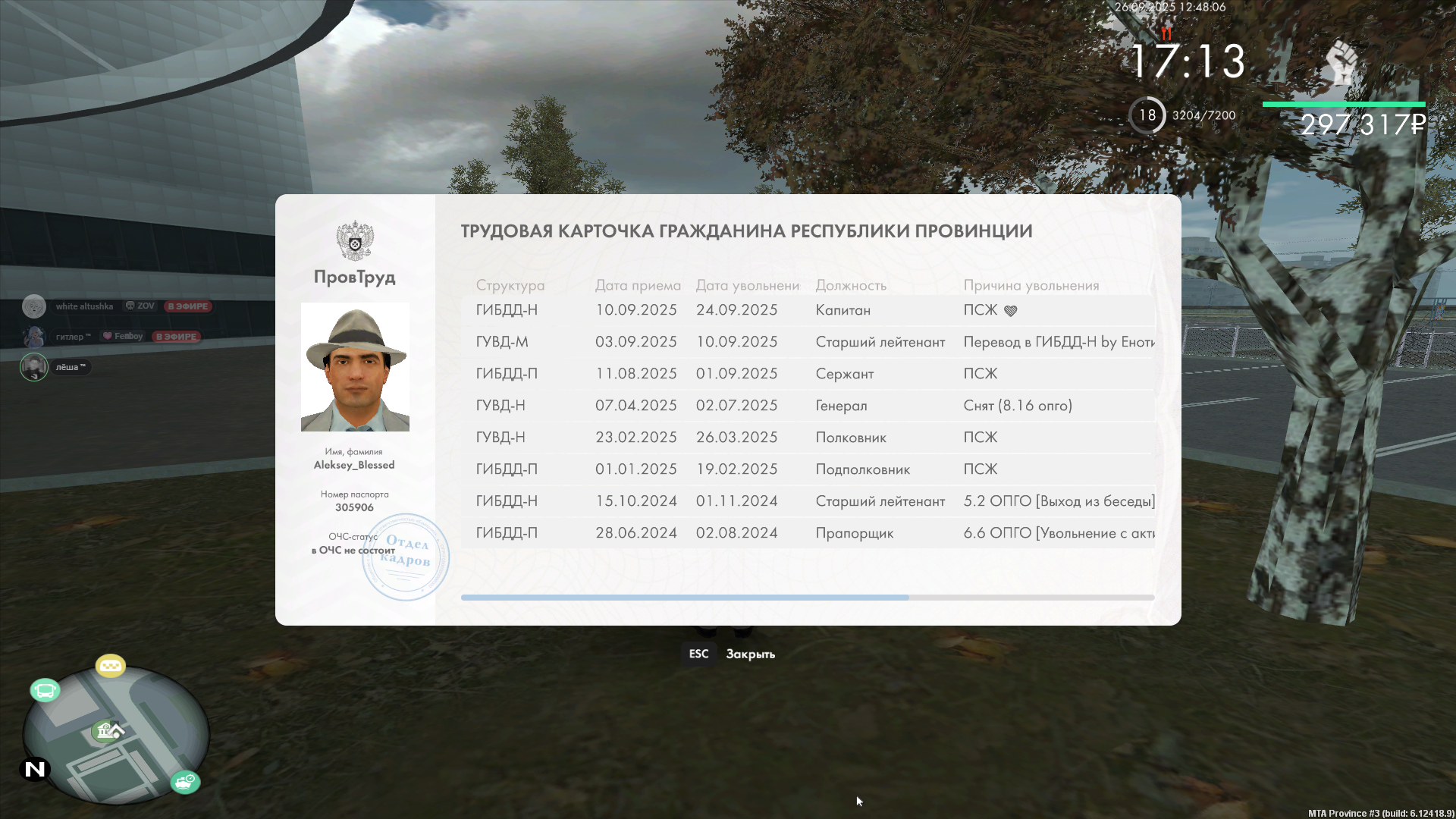The height and width of the screenshot is (819, 1456).
Task: Click the bus marker on minimap
Action: coord(45,690)
